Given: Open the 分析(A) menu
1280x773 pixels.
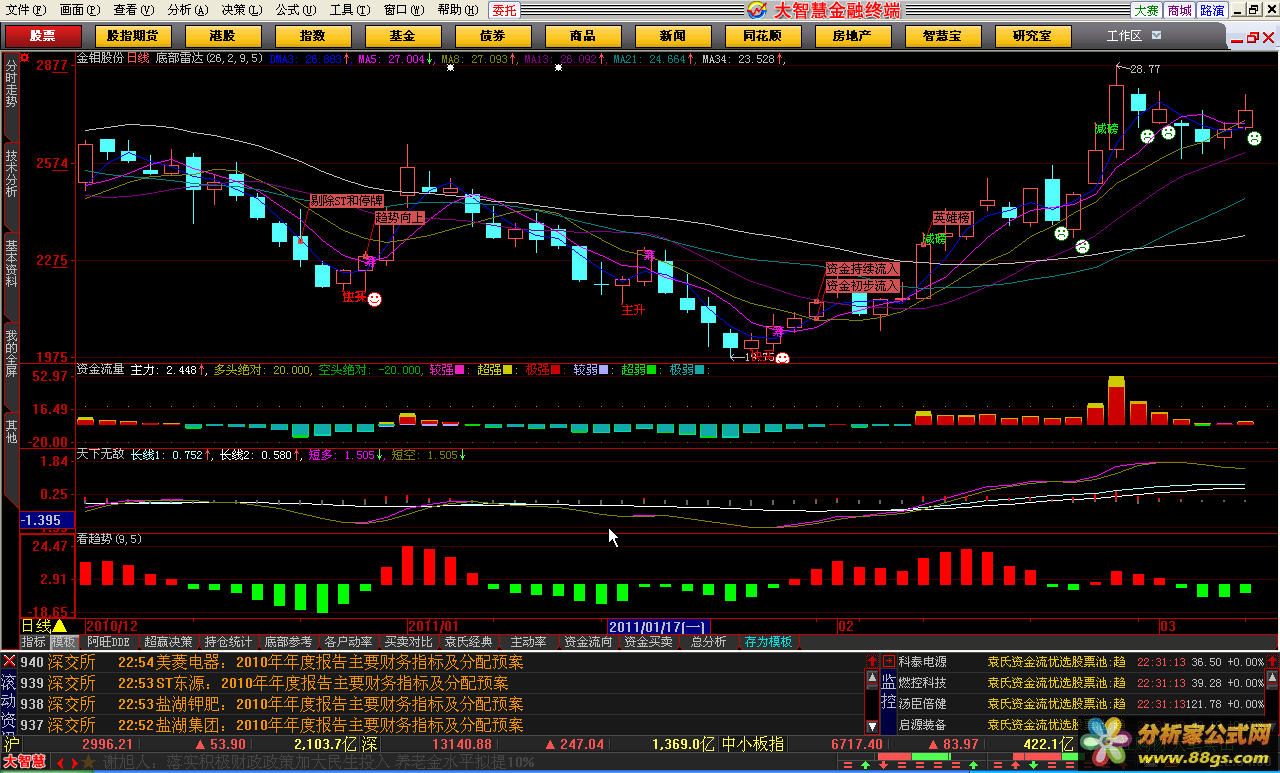Looking at the screenshot, I should coord(188,10).
